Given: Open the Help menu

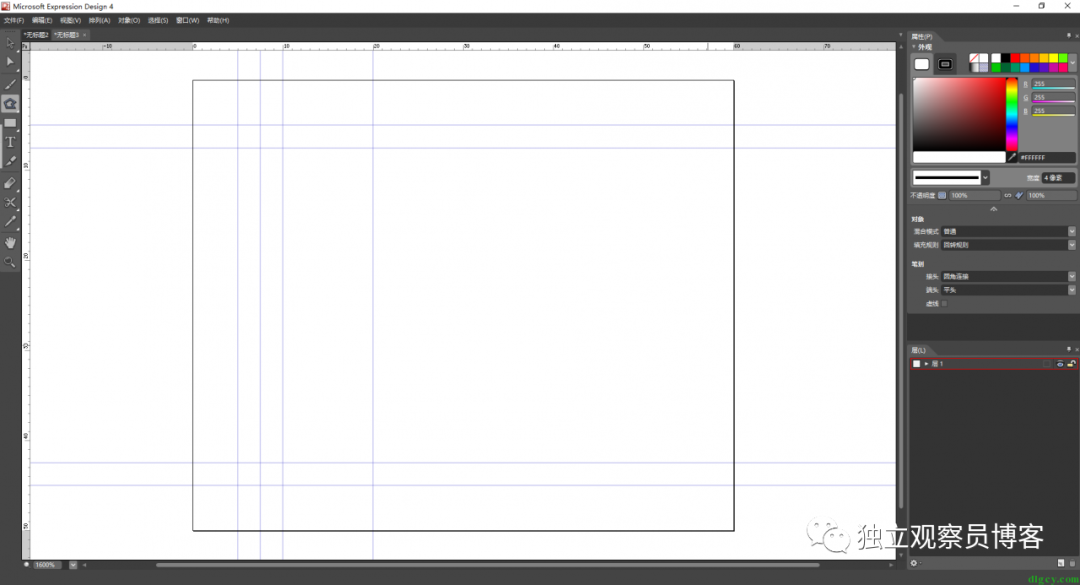Looking at the screenshot, I should click(218, 21).
